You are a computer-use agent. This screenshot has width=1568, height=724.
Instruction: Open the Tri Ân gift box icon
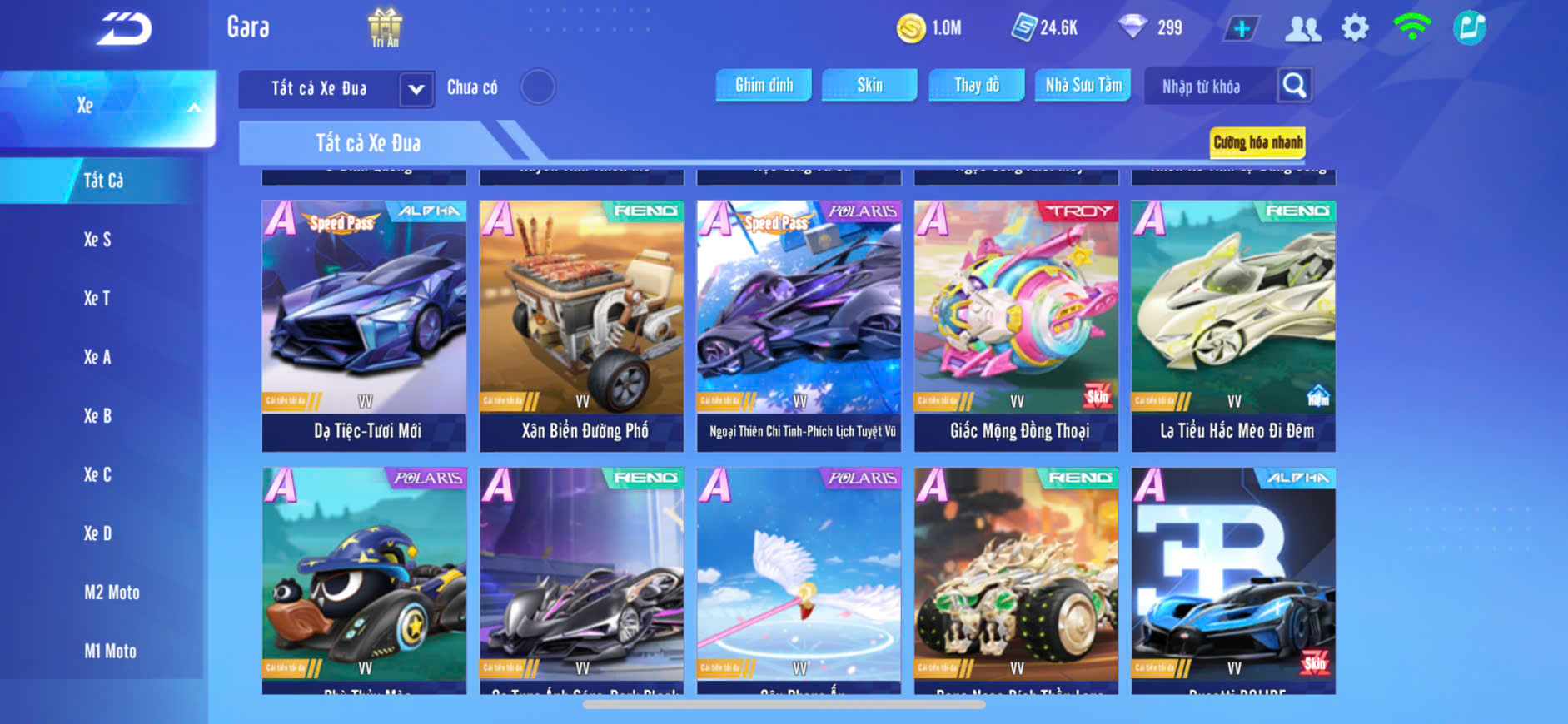(x=385, y=27)
